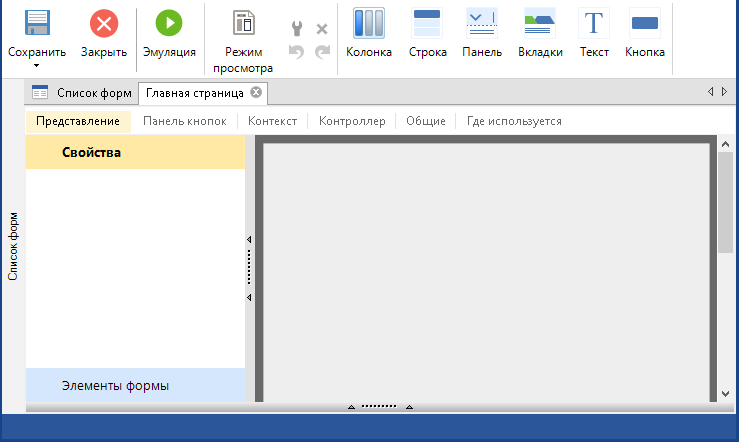Switch to the Список форм tab
Viewport: 739px width, 442px height.
[x=82, y=93]
